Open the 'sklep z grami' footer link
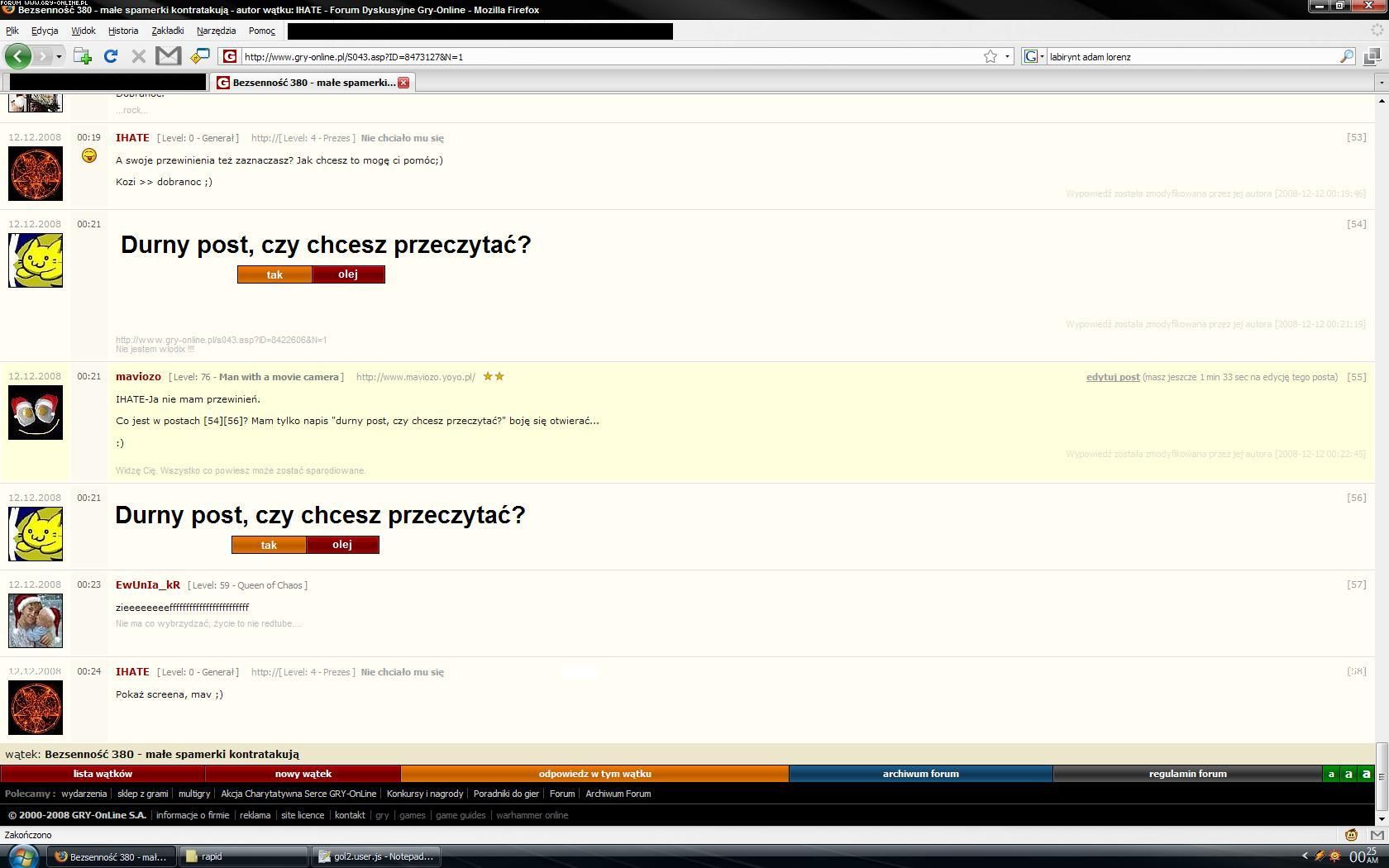 click(142, 794)
